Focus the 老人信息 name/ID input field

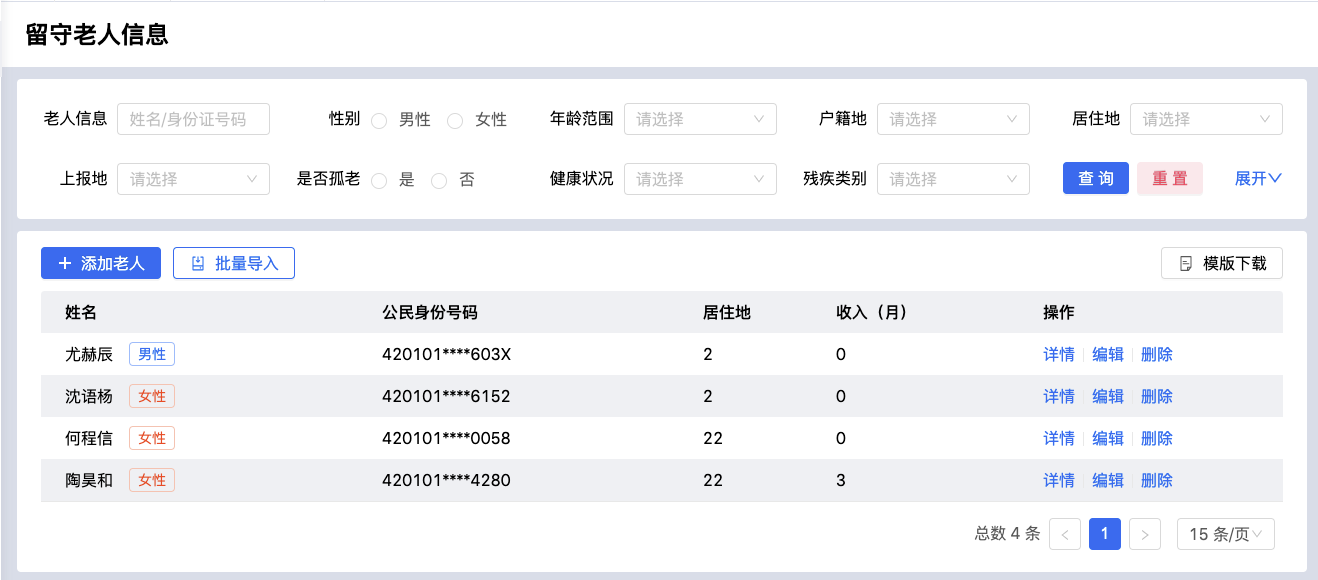193,119
